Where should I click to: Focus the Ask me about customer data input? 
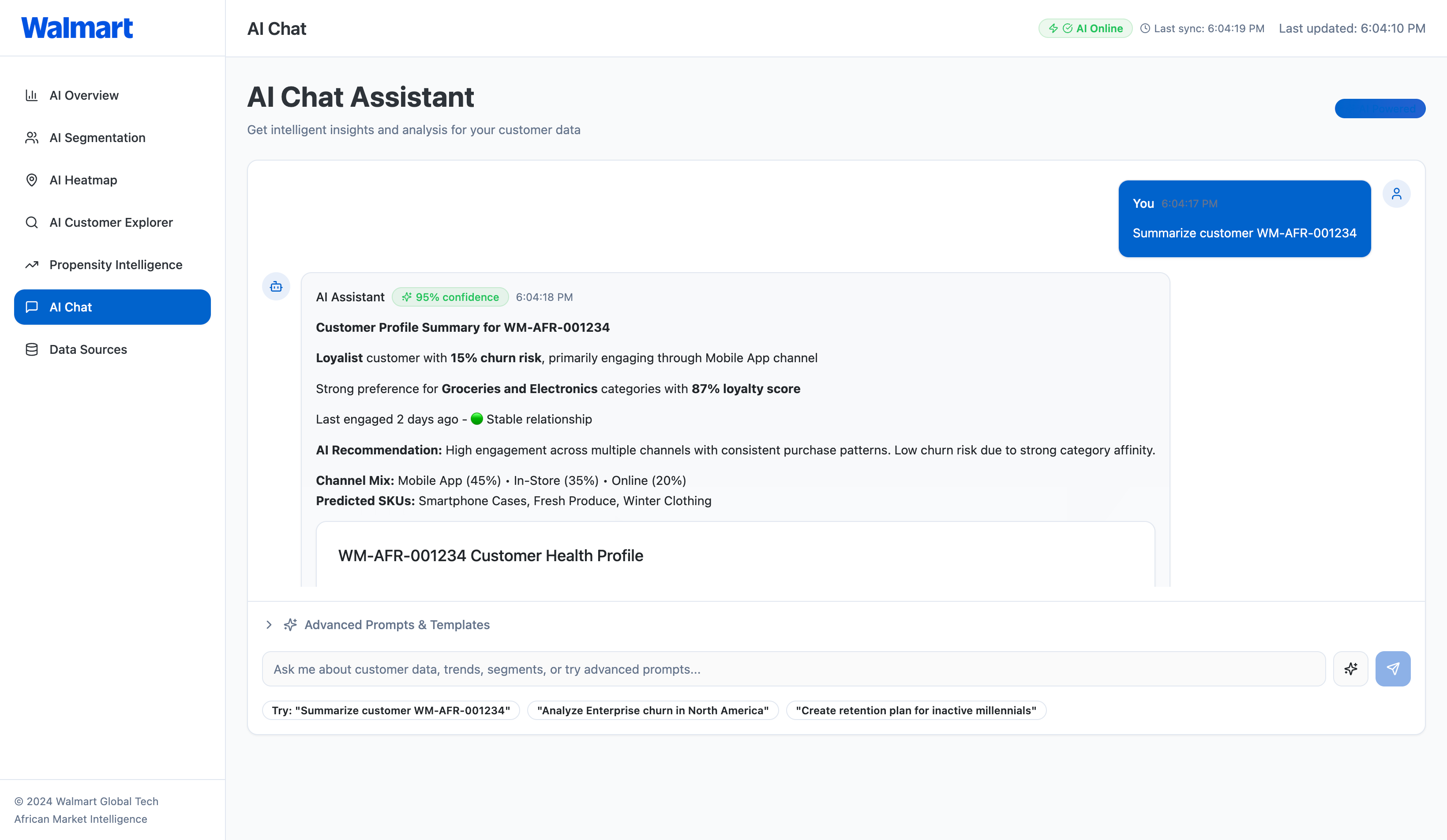[794, 669]
